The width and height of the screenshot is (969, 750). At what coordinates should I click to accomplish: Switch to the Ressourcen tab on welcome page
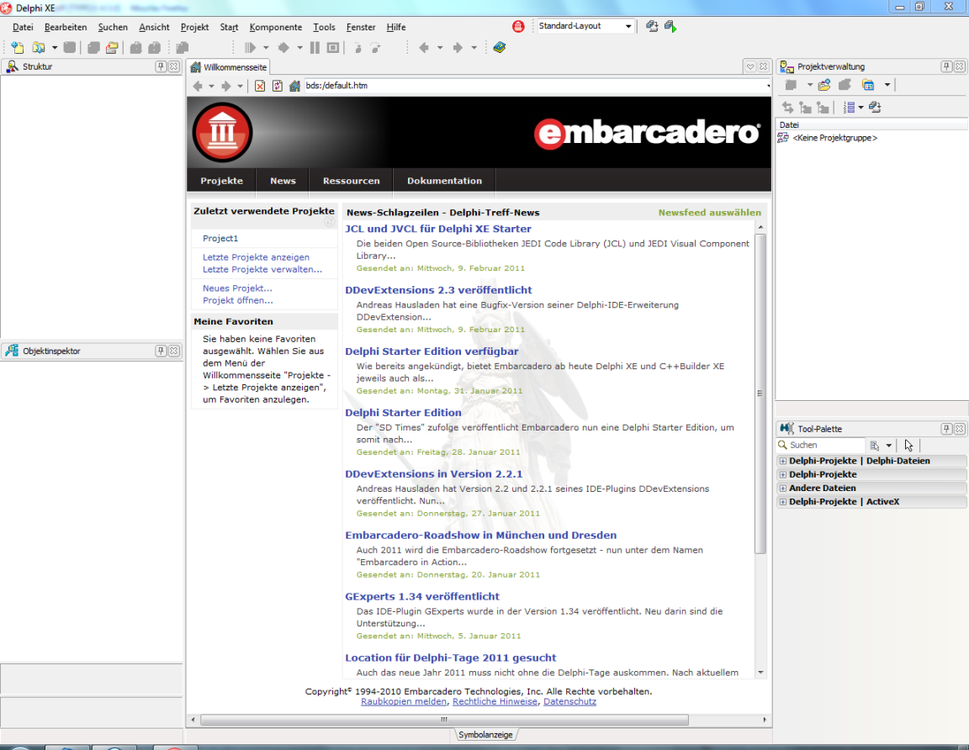pos(351,180)
